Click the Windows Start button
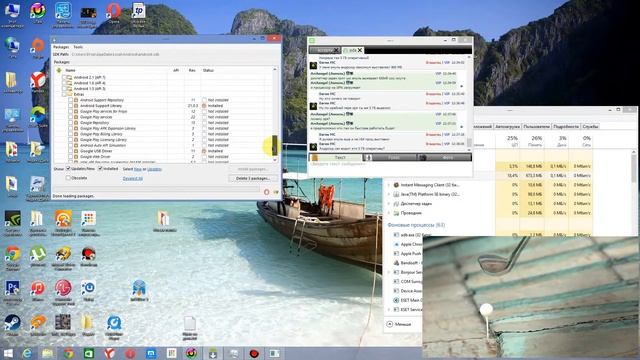 click(x=8, y=353)
